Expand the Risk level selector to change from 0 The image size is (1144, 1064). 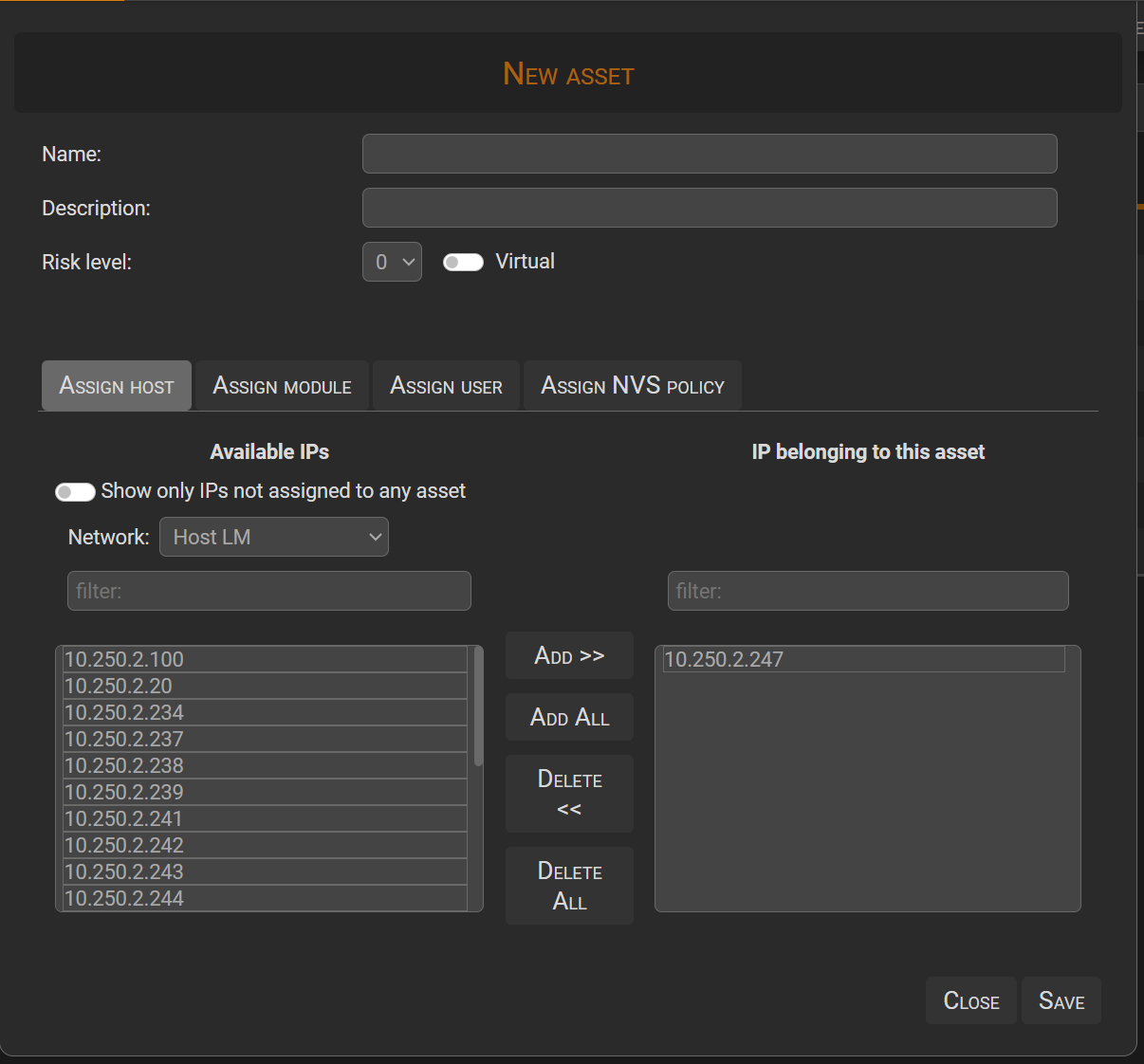click(x=392, y=262)
